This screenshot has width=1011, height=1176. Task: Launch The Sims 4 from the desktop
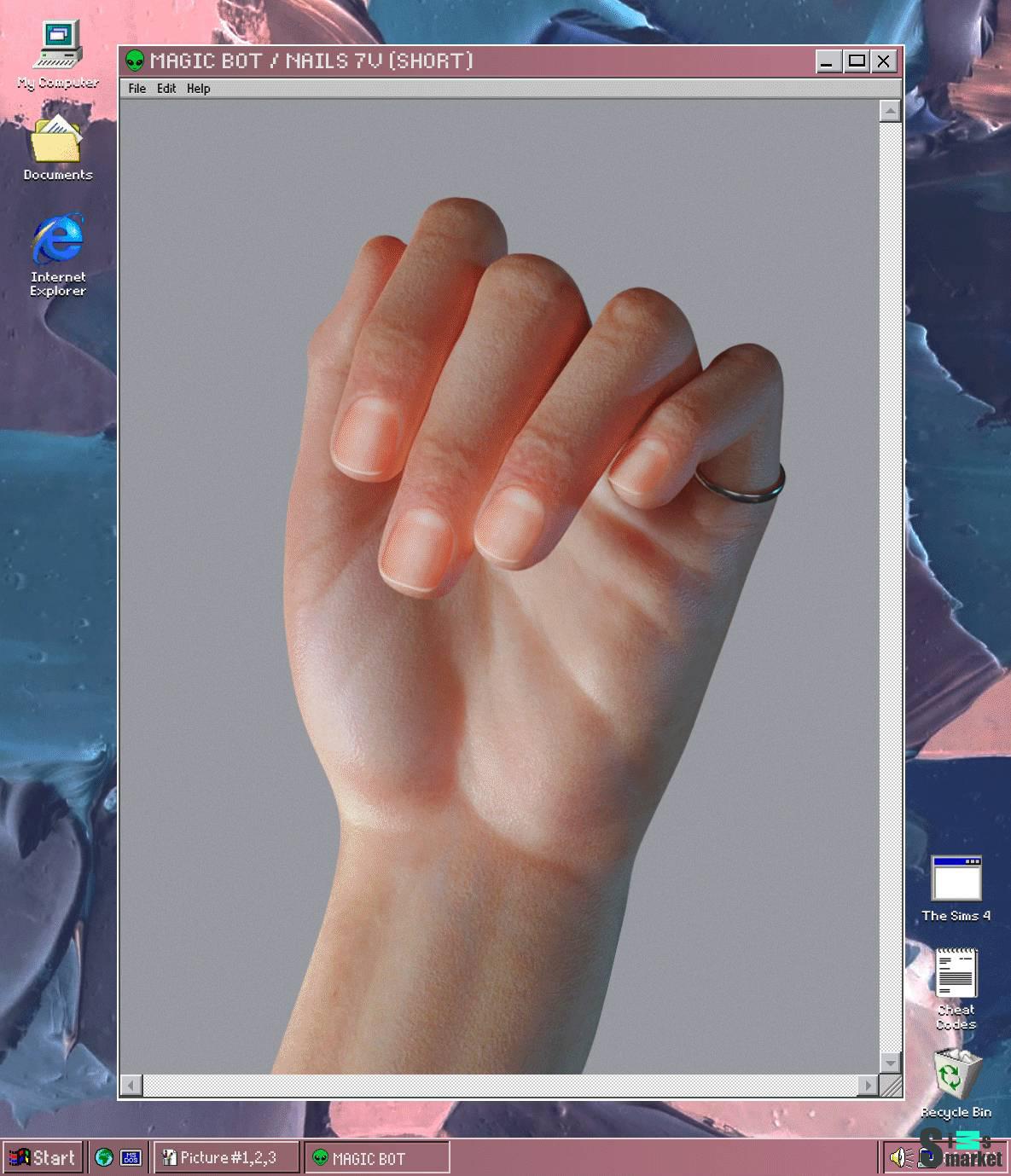(956, 878)
